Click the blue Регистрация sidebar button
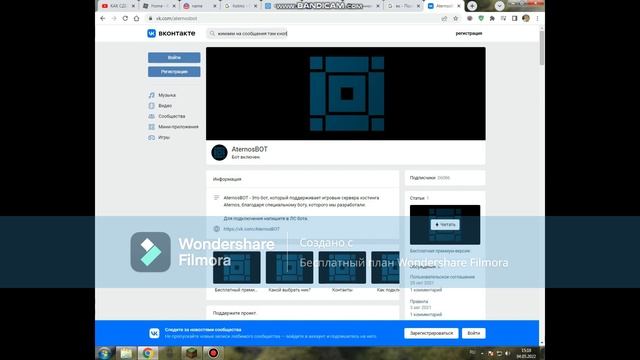This screenshot has width=640, height=360. click(174, 72)
